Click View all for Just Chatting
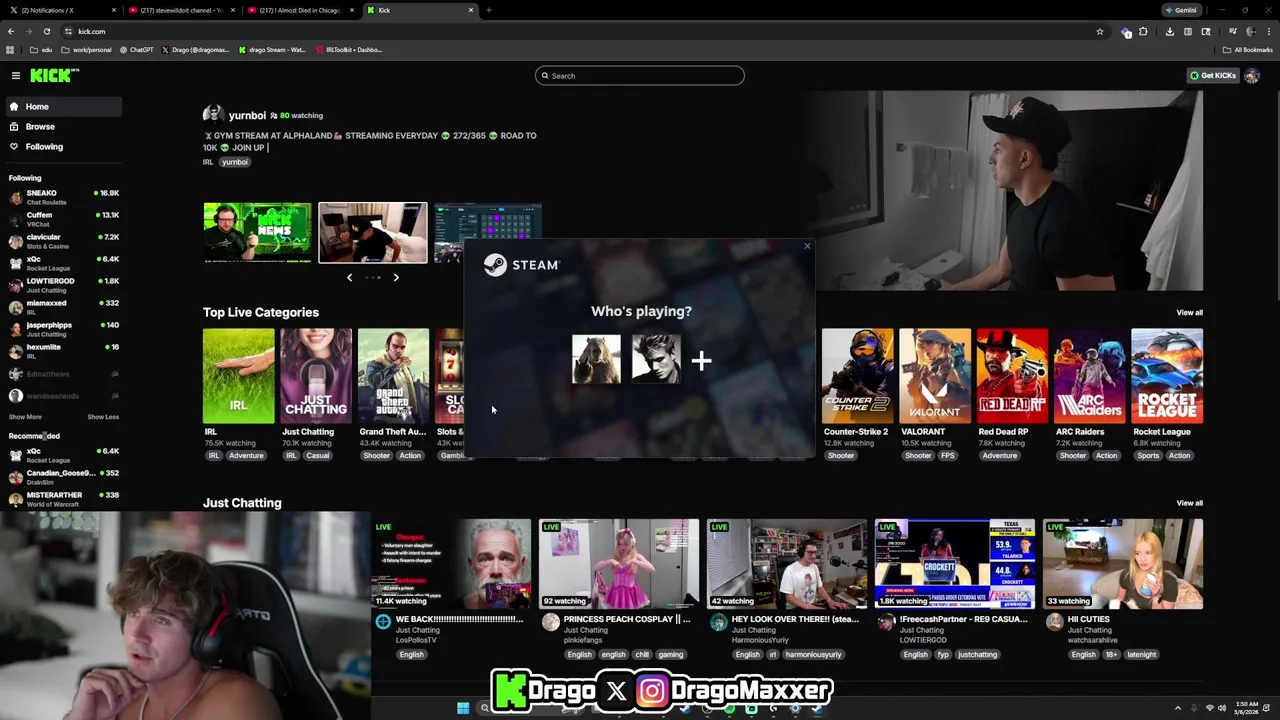This screenshot has height=720, width=1280. (x=1189, y=503)
